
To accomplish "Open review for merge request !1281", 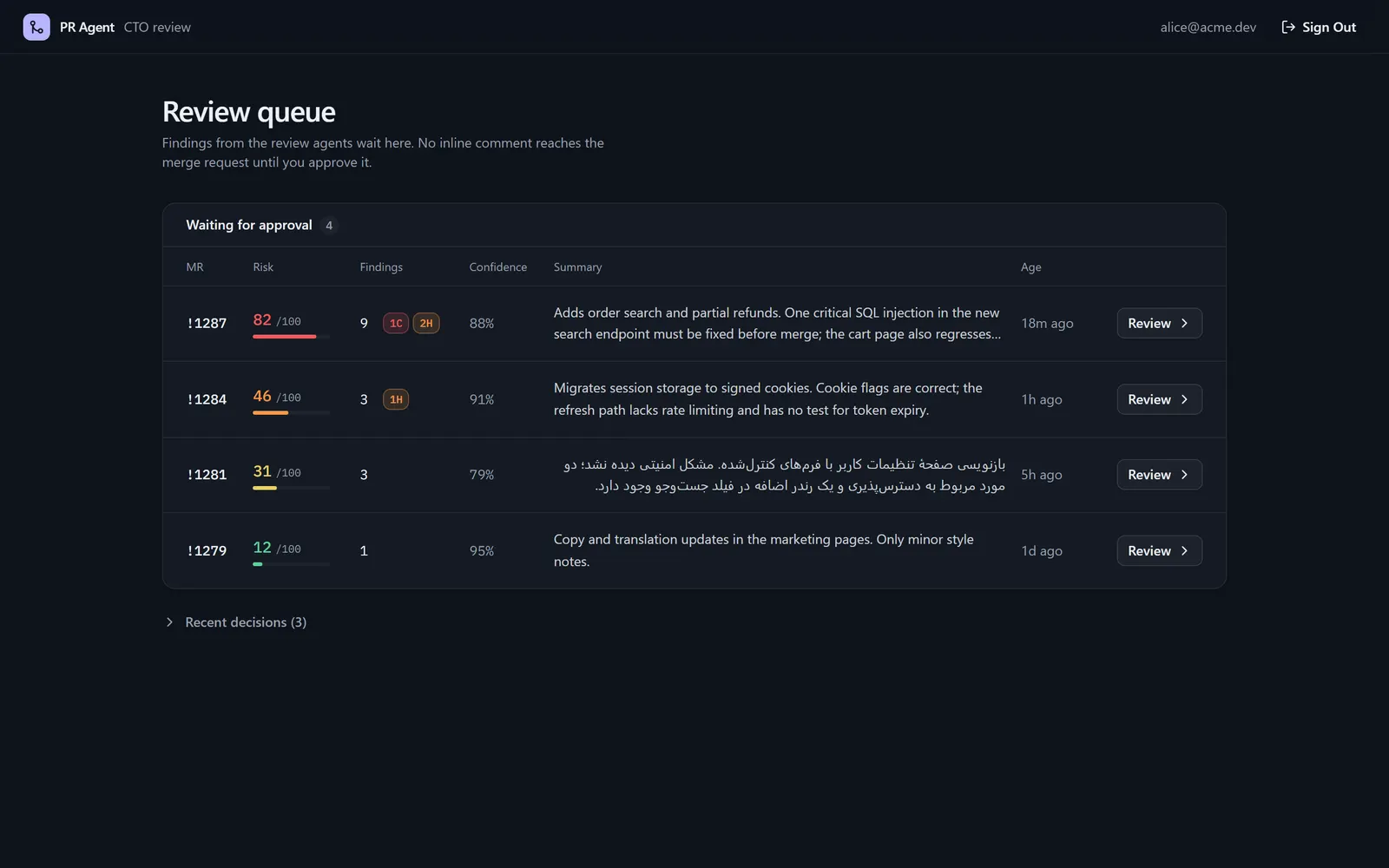I will [x=1159, y=475].
